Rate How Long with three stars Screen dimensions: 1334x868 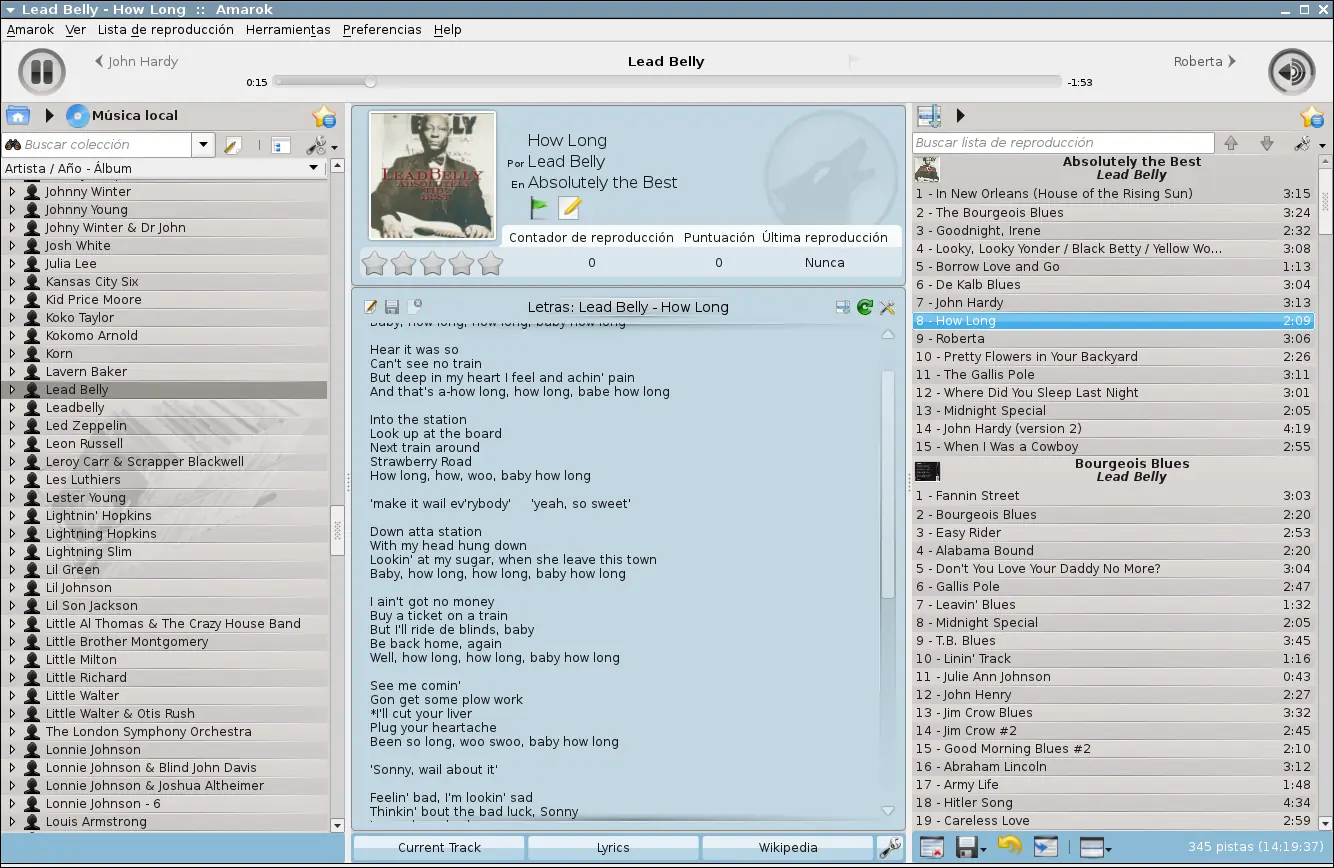click(432, 263)
